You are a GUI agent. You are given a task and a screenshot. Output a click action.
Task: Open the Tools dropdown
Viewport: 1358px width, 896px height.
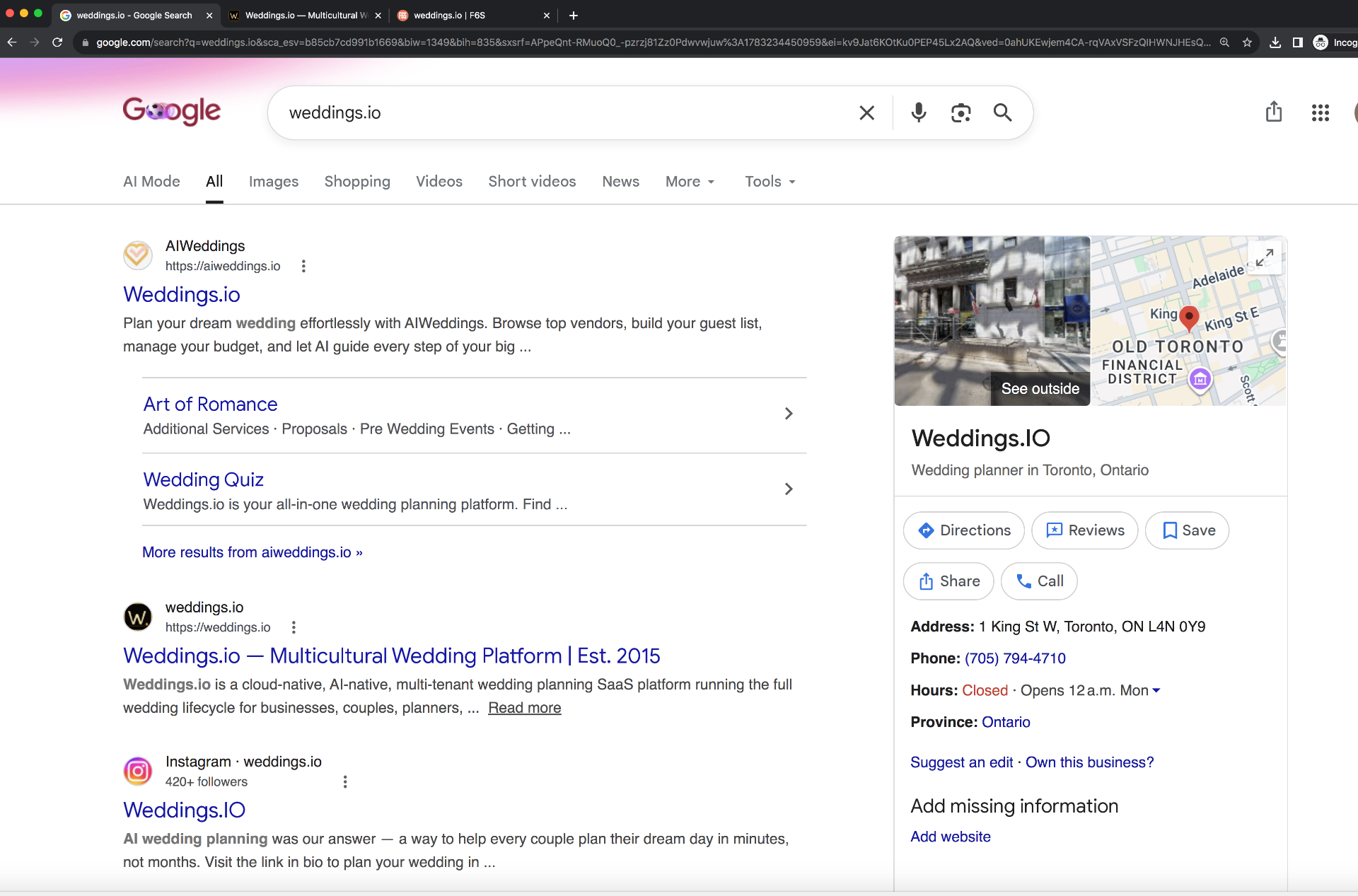[770, 182]
